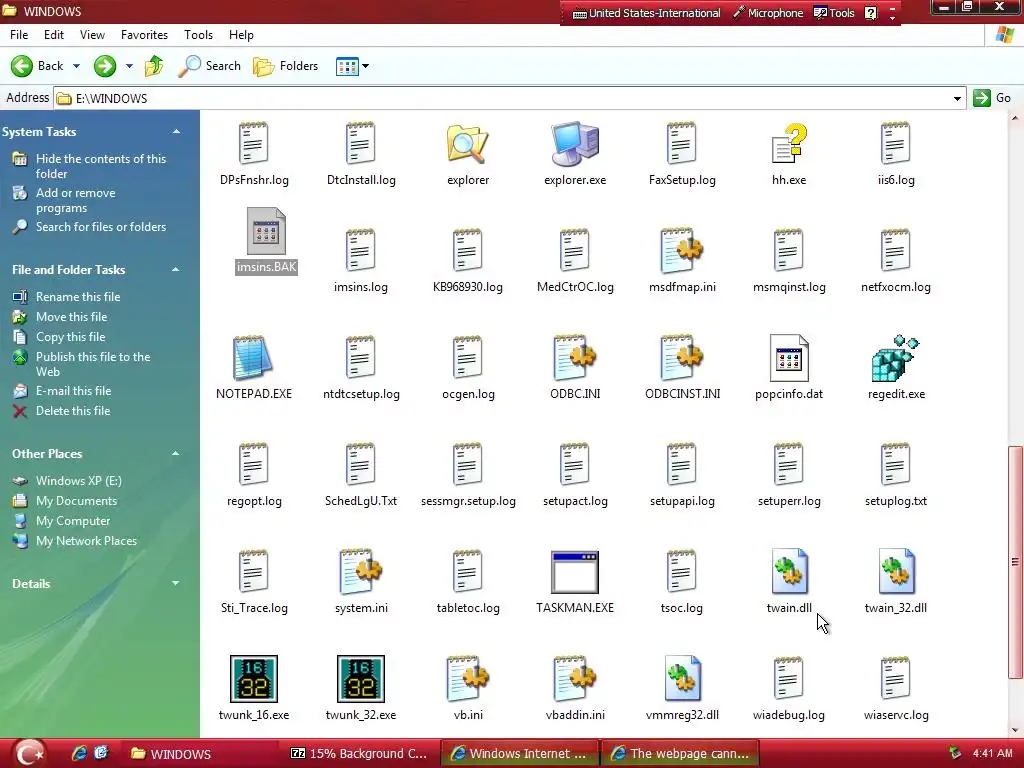The height and width of the screenshot is (768, 1024).
Task: Select the vbaddin.ini file icon
Action: pos(575,679)
